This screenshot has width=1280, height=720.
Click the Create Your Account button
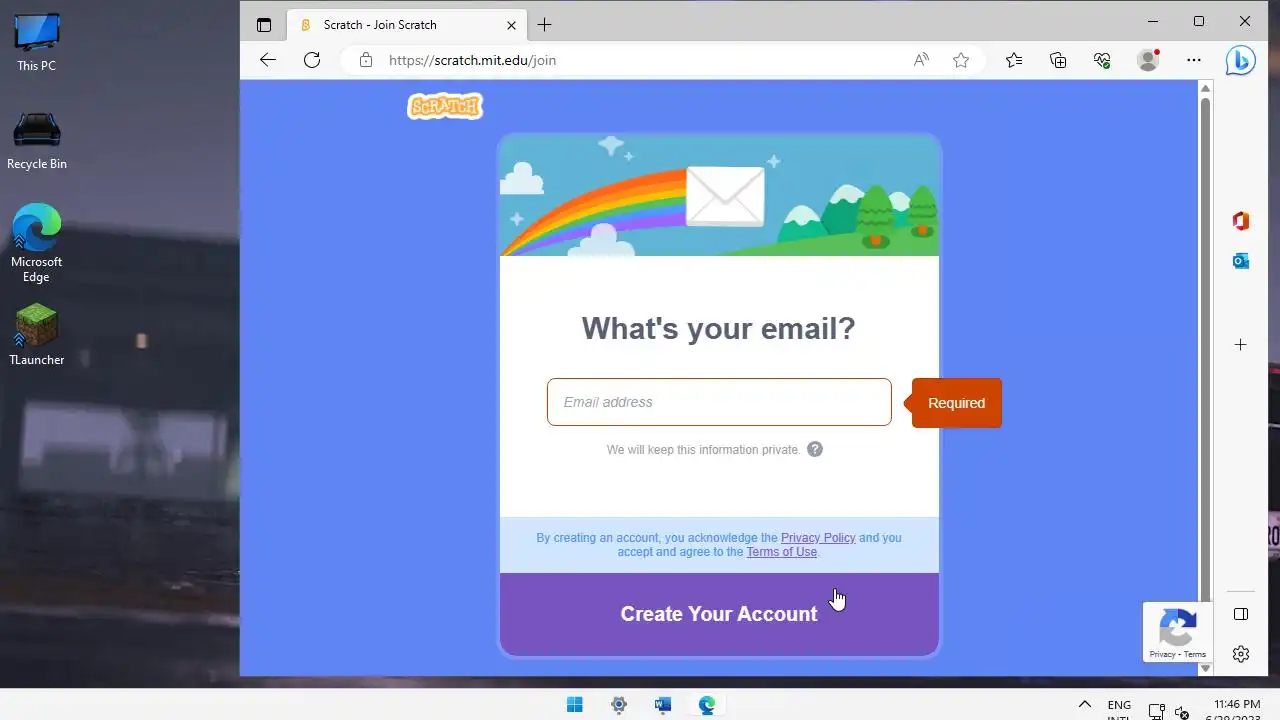pyautogui.click(x=719, y=614)
